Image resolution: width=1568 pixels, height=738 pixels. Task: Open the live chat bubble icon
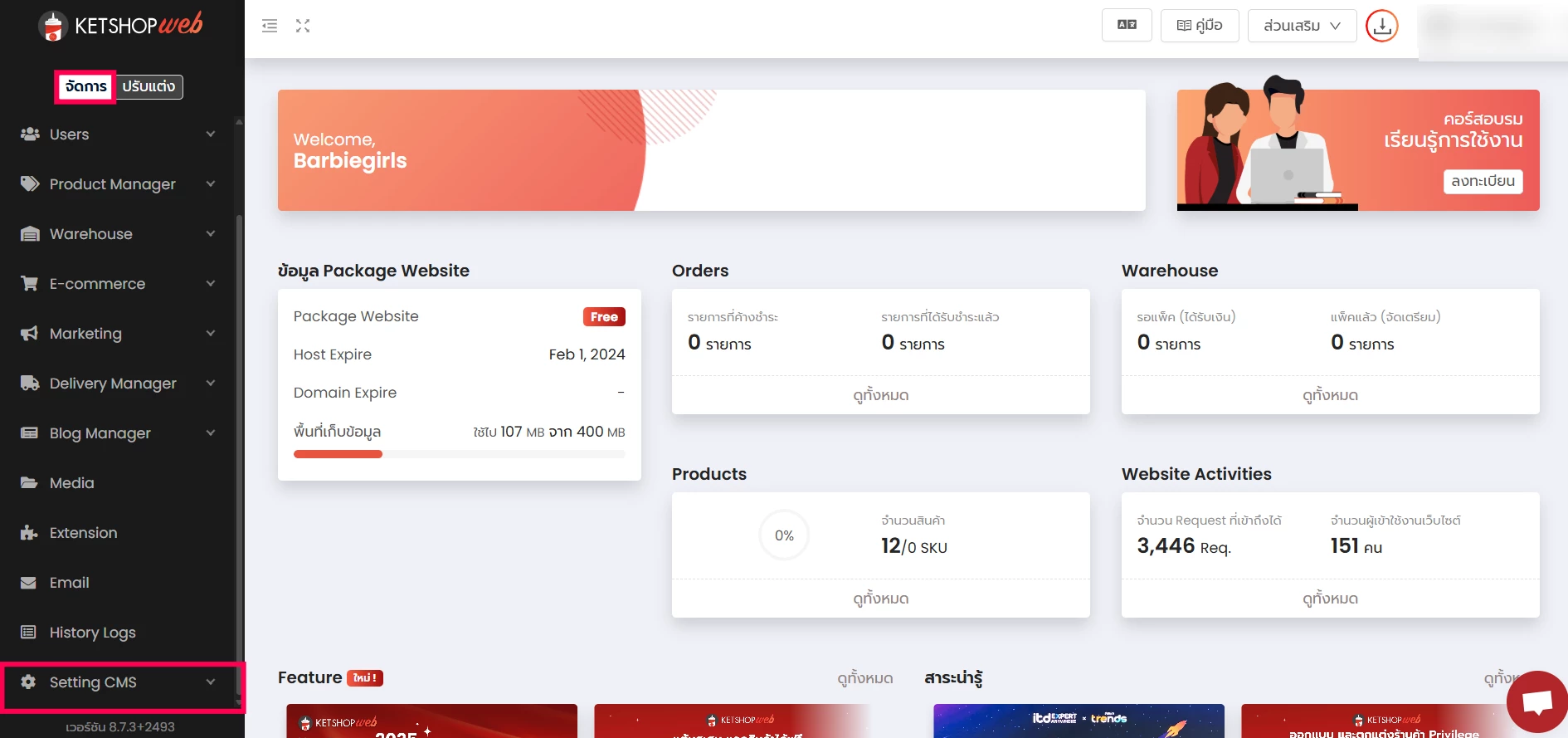tap(1536, 702)
